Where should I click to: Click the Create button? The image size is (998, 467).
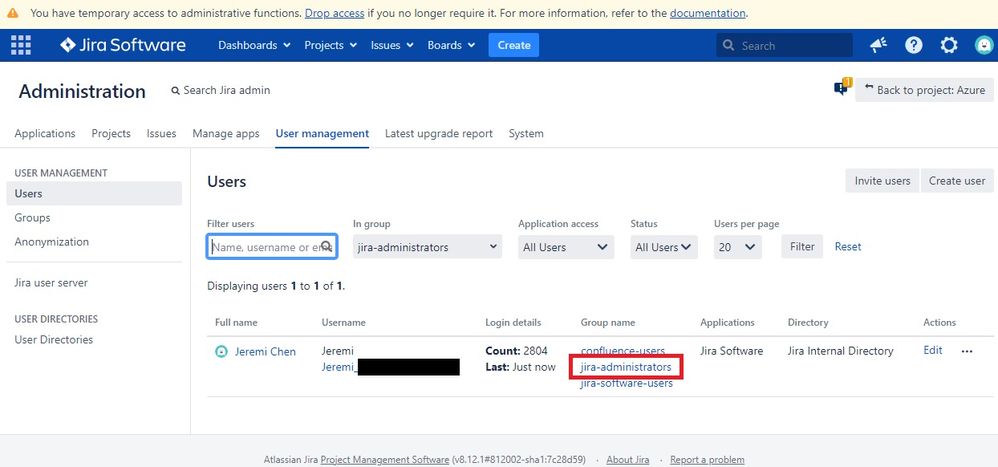(x=514, y=45)
